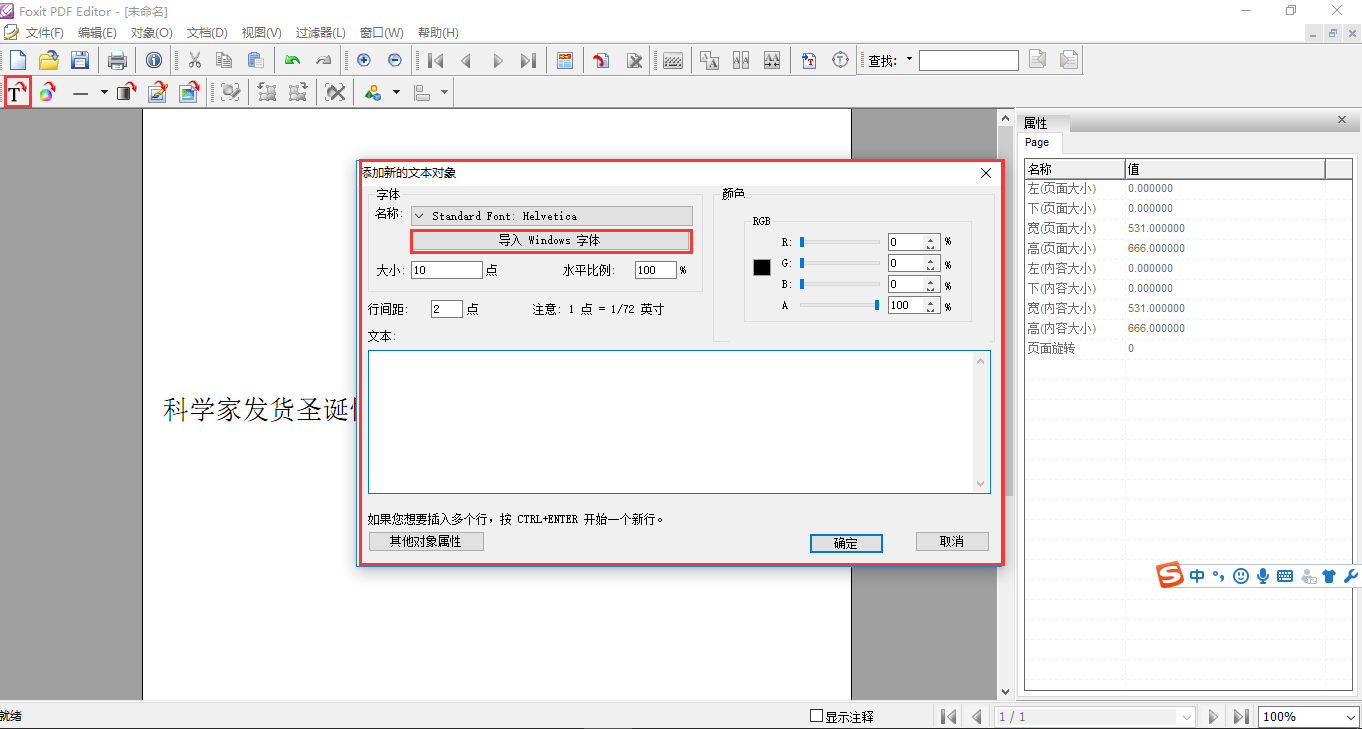The width and height of the screenshot is (1362, 729).
Task: Click the A alpha slider
Action: tap(839, 305)
